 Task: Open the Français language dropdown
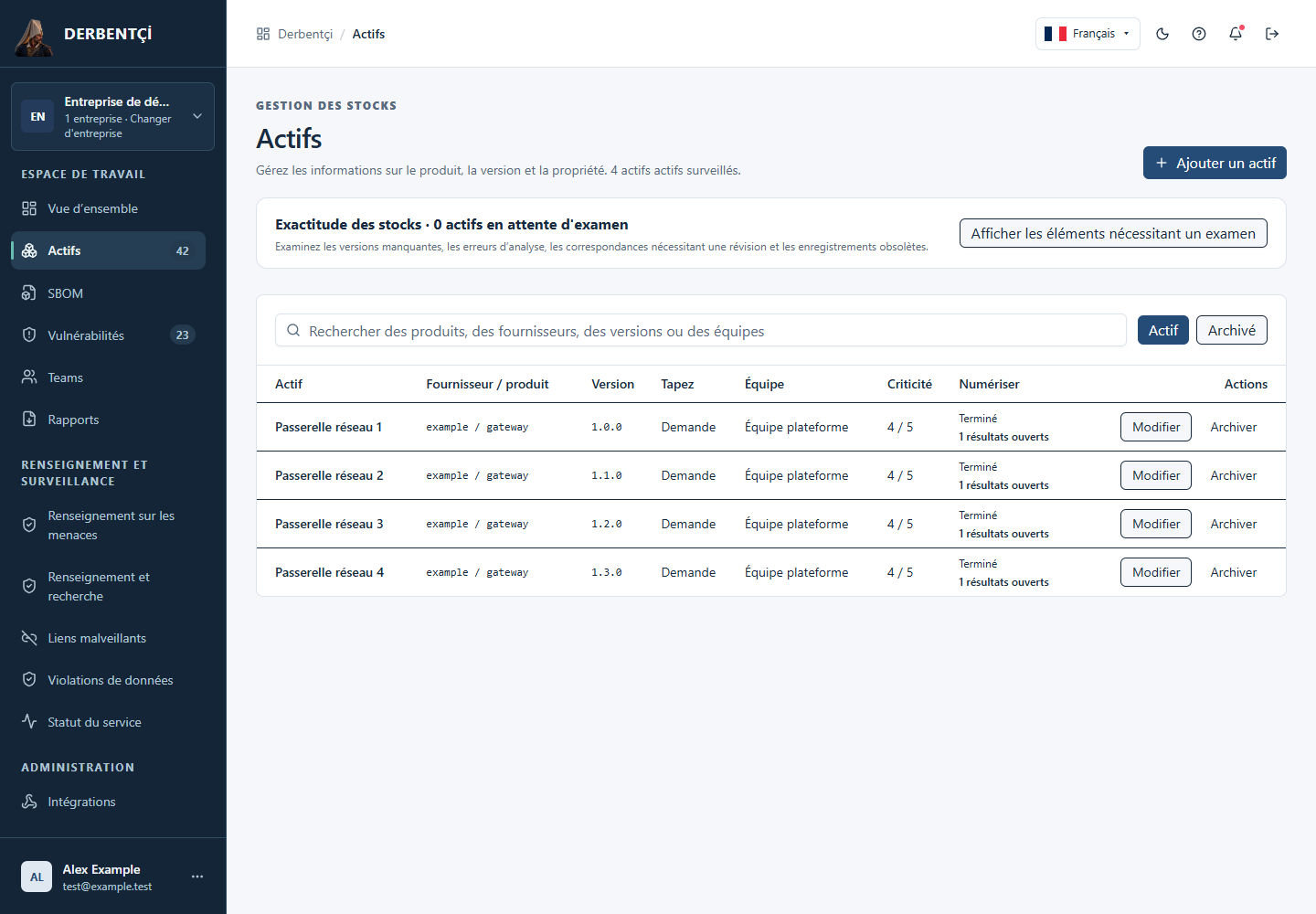tap(1088, 34)
